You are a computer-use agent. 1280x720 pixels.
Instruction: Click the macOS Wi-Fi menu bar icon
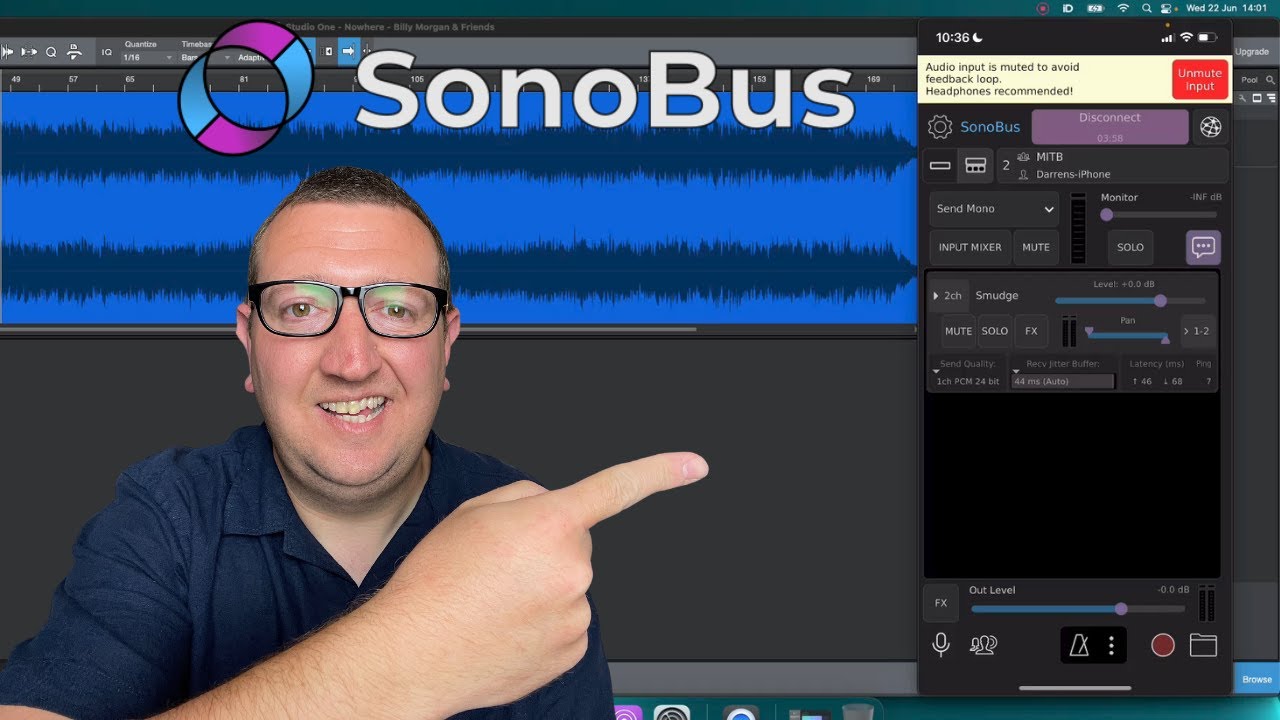[1123, 8]
